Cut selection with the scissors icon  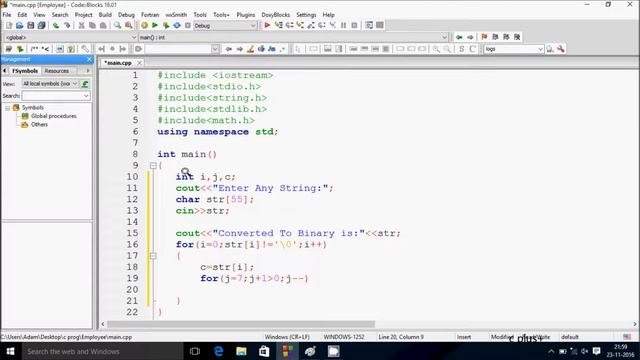pyautogui.click(x=82, y=25)
